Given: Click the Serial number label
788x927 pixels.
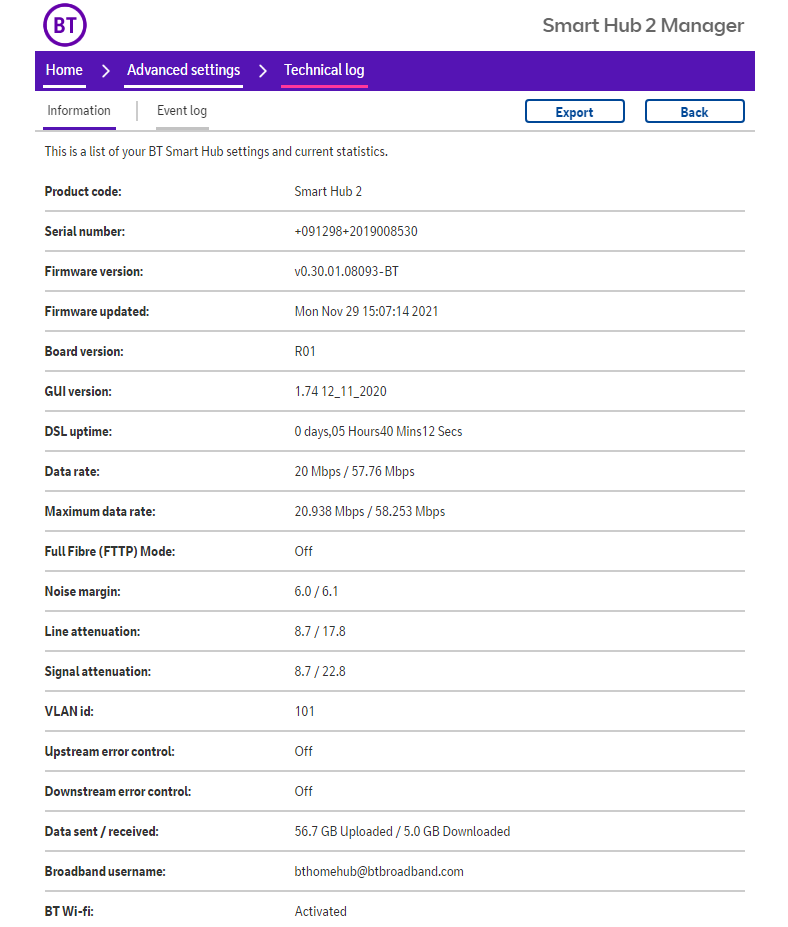Looking at the screenshot, I should tap(85, 231).
